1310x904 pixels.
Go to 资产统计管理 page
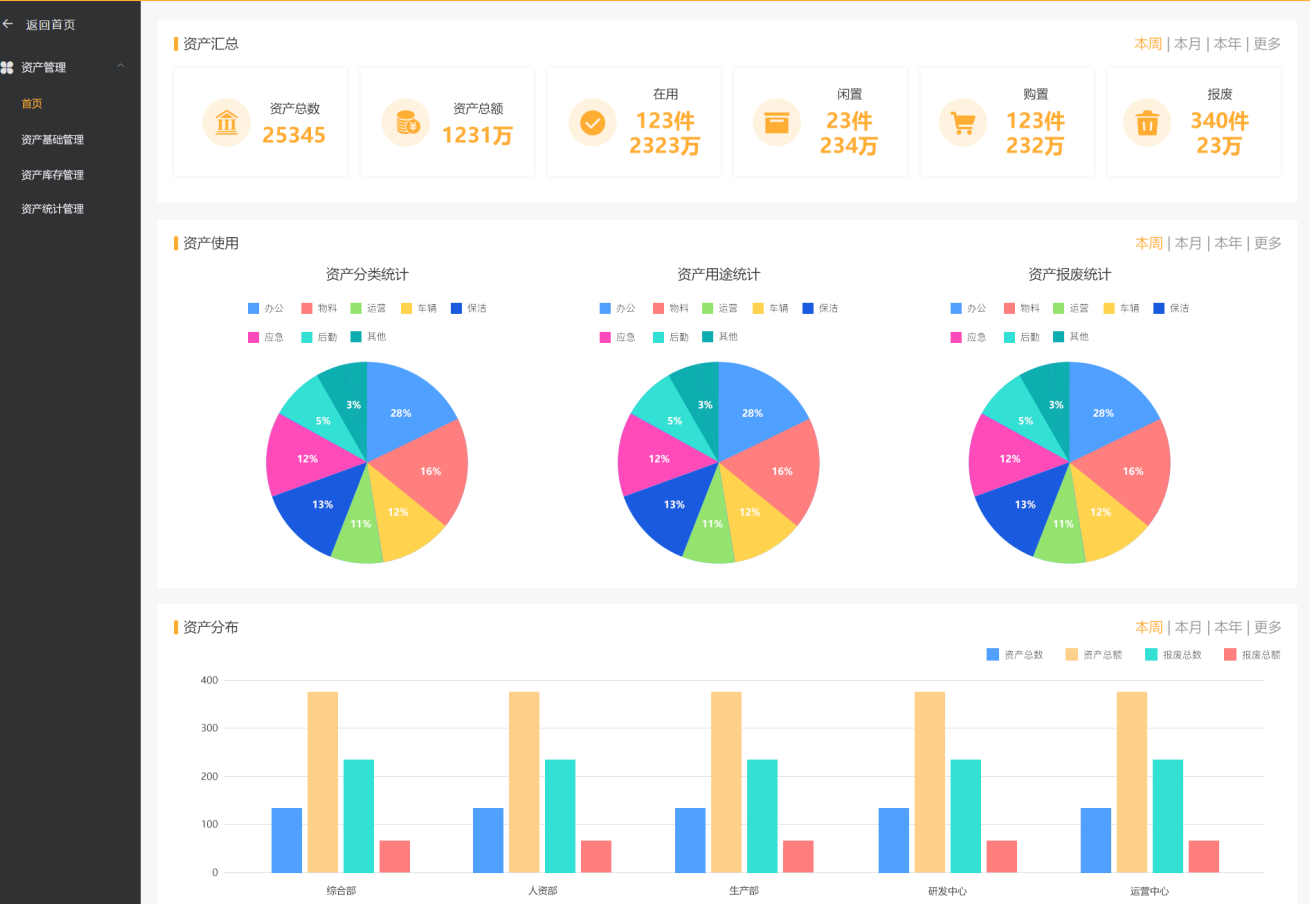(53, 209)
